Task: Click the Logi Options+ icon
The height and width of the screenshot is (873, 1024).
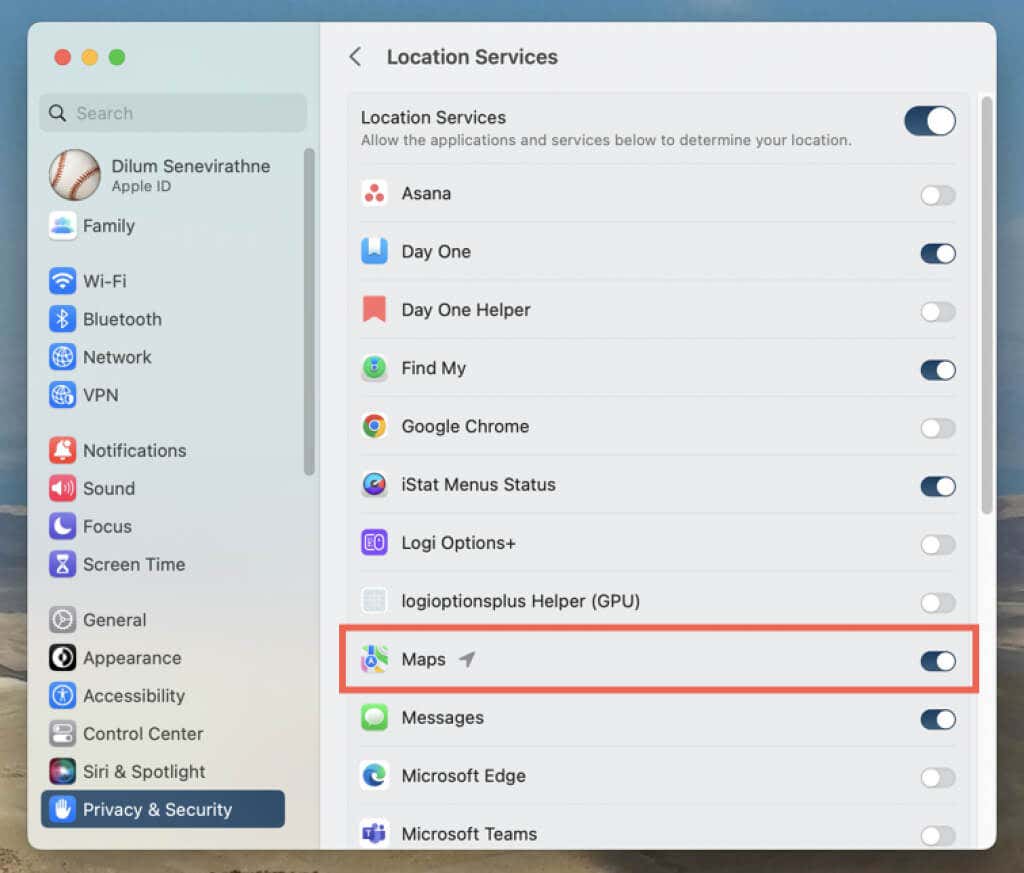Action: (374, 543)
